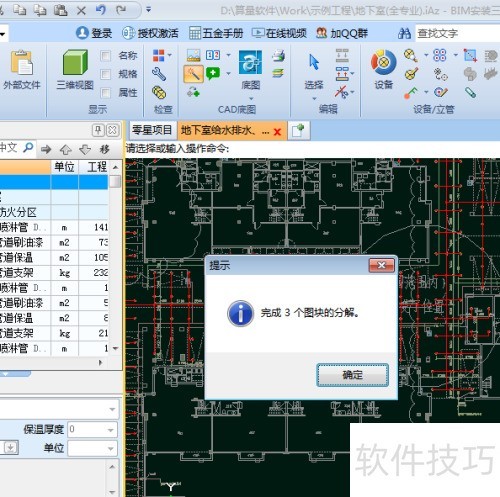The width and height of the screenshot is (500, 497).
Task: Click the blue magnifier search icon in panel
Action: pyautogui.click(x=28, y=148)
